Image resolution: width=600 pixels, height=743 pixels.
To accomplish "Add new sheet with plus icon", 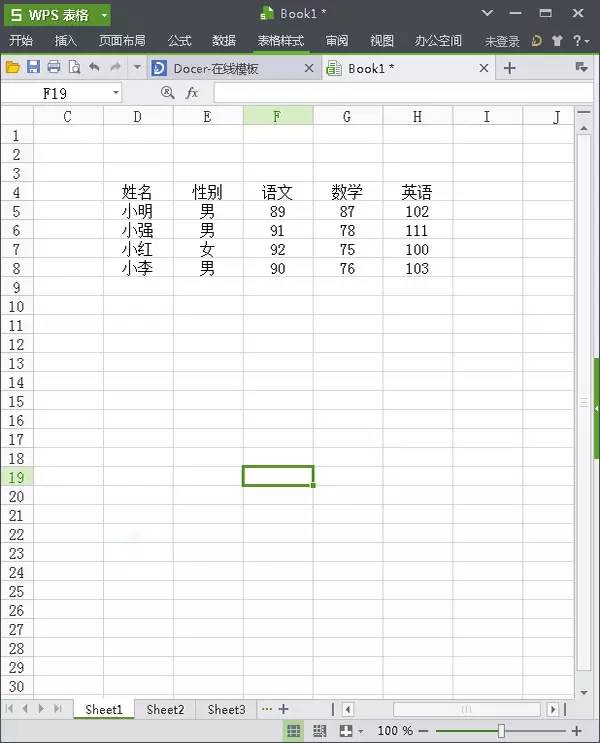I will pos(283,709).
